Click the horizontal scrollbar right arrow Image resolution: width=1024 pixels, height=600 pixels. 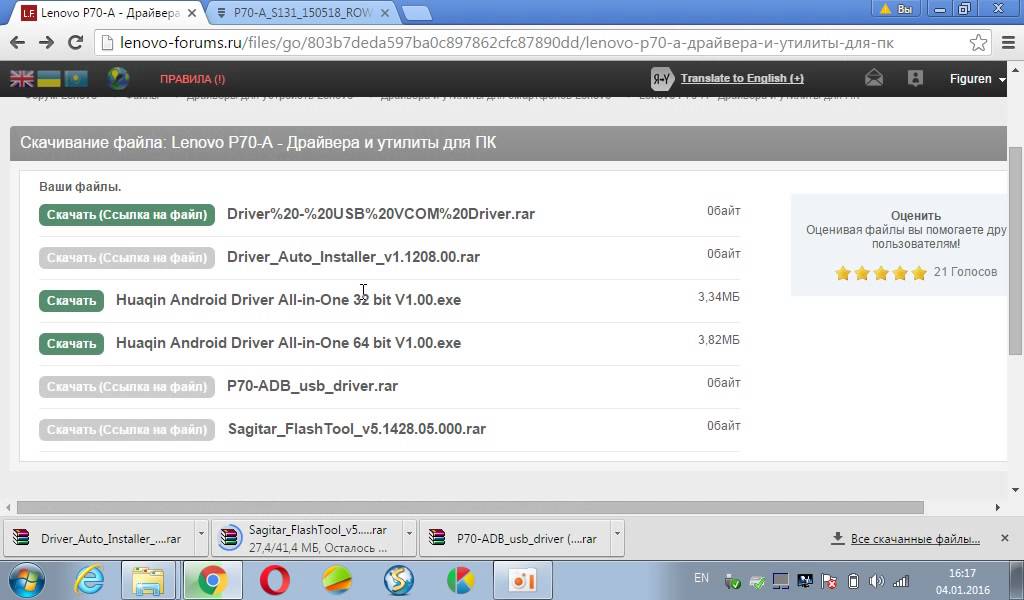point(997,507)
